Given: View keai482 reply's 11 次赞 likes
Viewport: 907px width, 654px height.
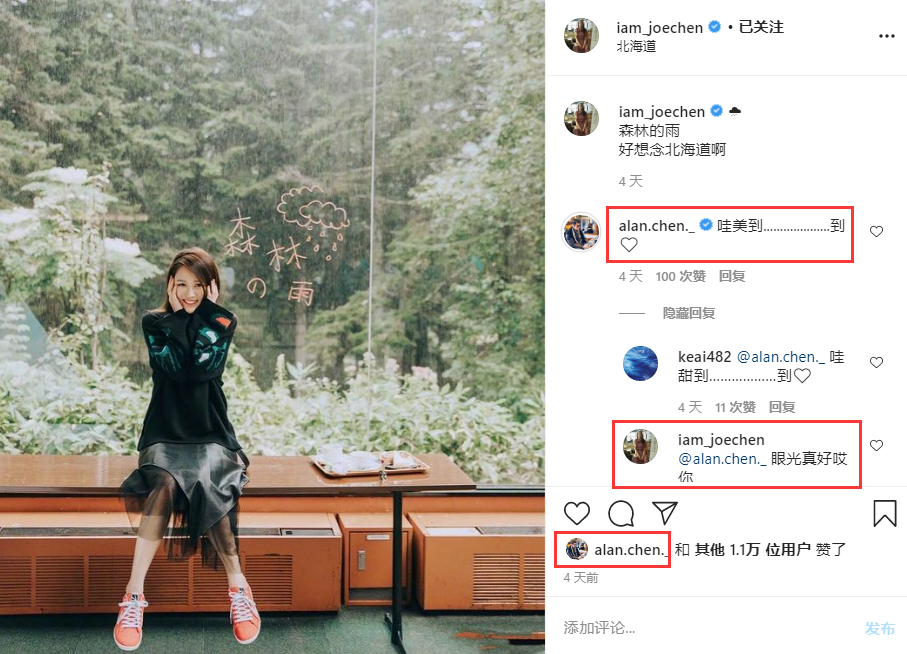Looking at the screenshot, I should (735, 407).
